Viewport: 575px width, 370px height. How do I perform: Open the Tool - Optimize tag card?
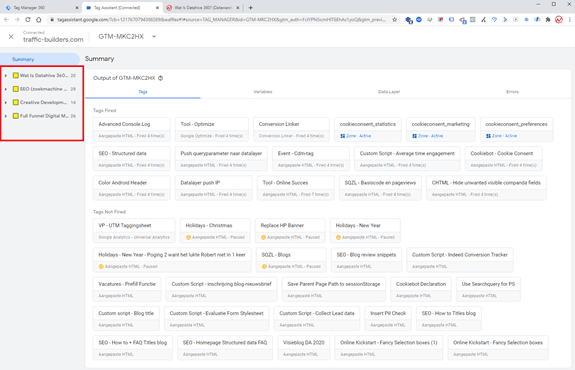click(212, 129)
